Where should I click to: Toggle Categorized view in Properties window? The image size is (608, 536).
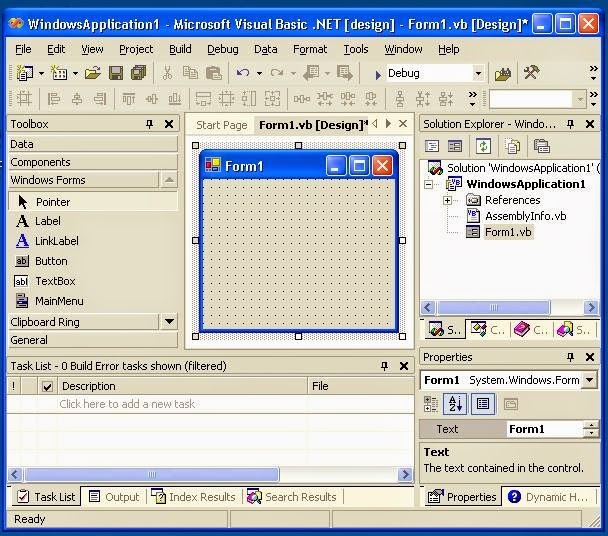click(431, 404)
